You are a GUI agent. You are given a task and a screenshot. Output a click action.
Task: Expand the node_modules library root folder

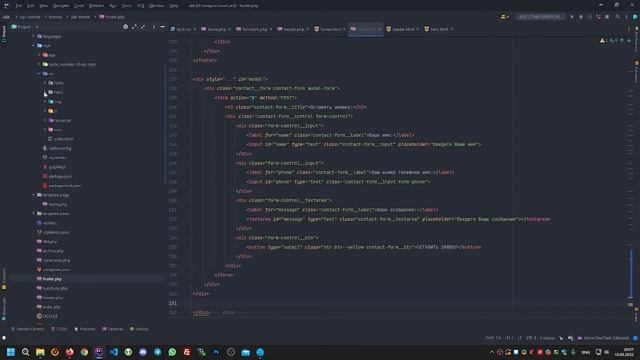point(40,64)
